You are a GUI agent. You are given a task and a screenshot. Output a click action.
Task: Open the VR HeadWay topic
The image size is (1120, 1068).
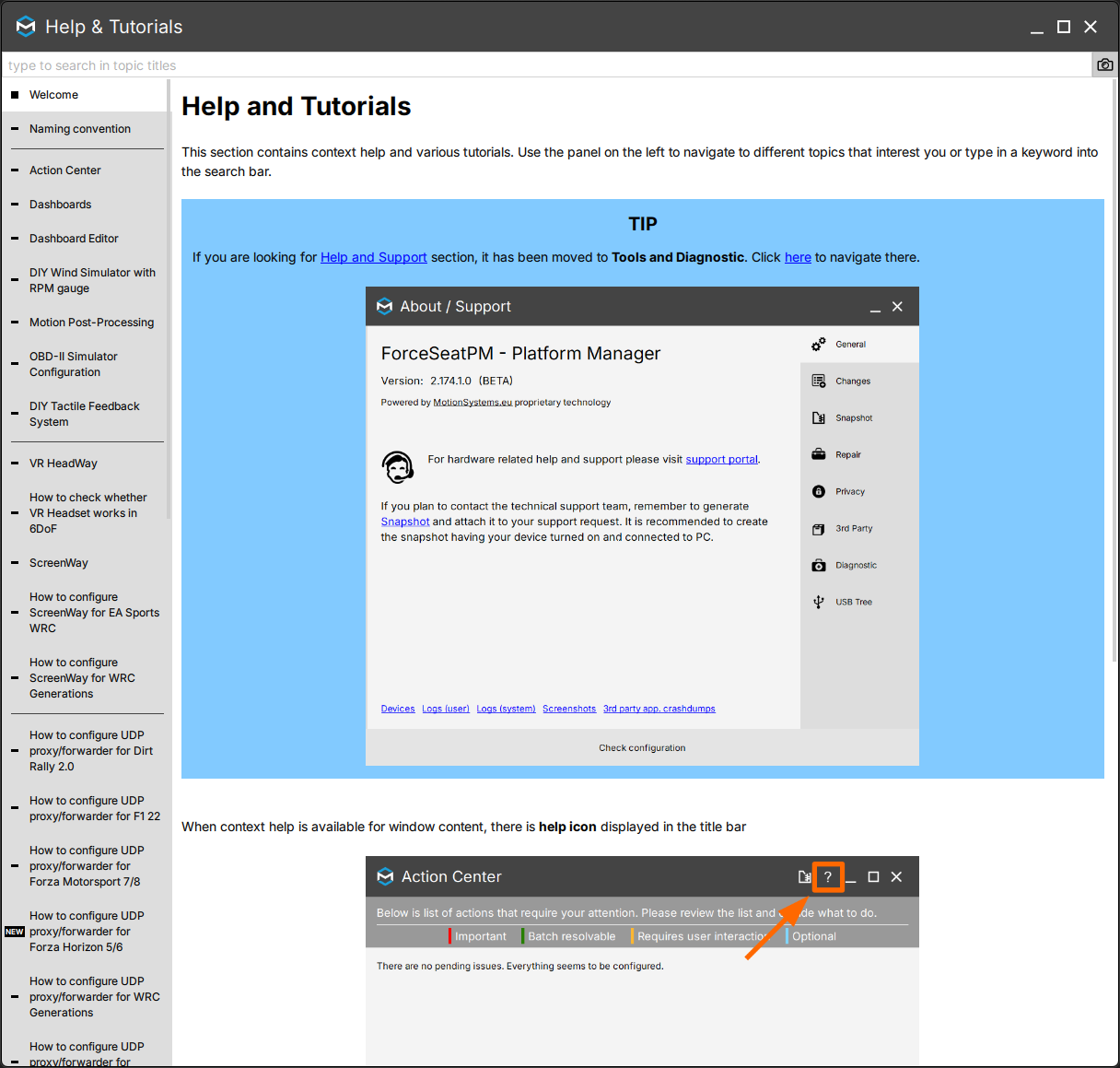[x=85, y=464]
